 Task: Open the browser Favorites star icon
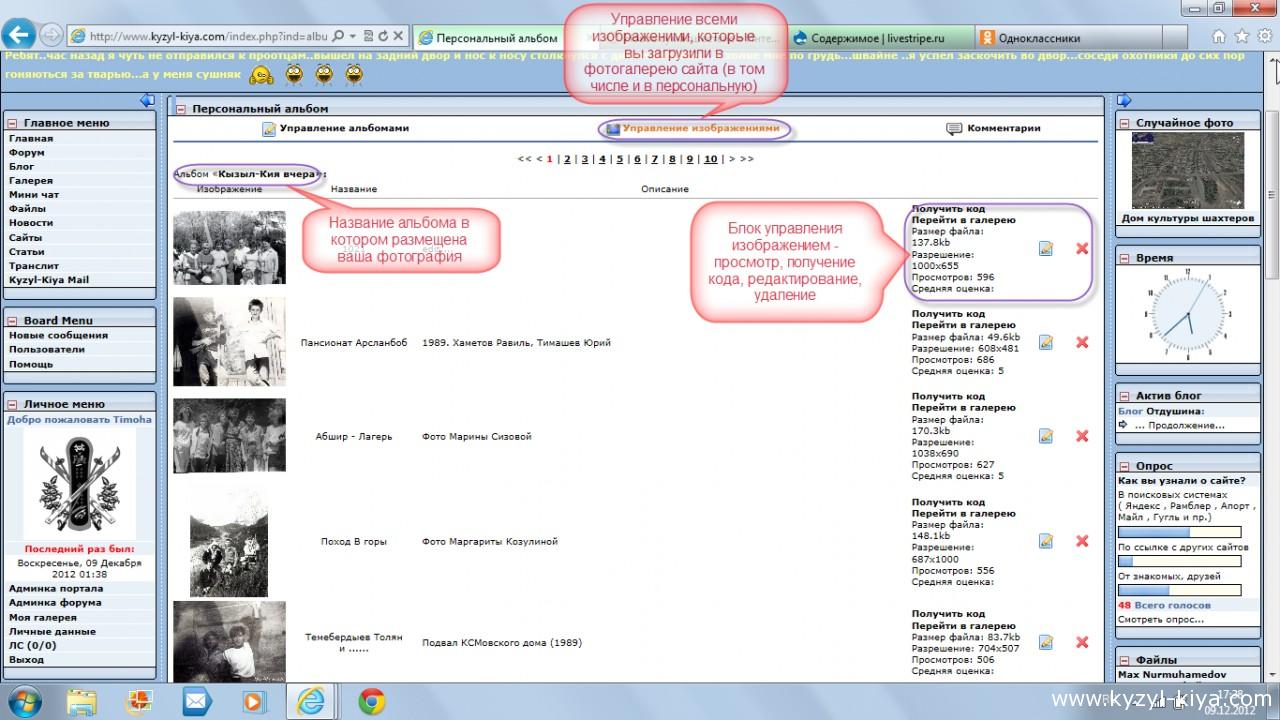point(1241,36)
